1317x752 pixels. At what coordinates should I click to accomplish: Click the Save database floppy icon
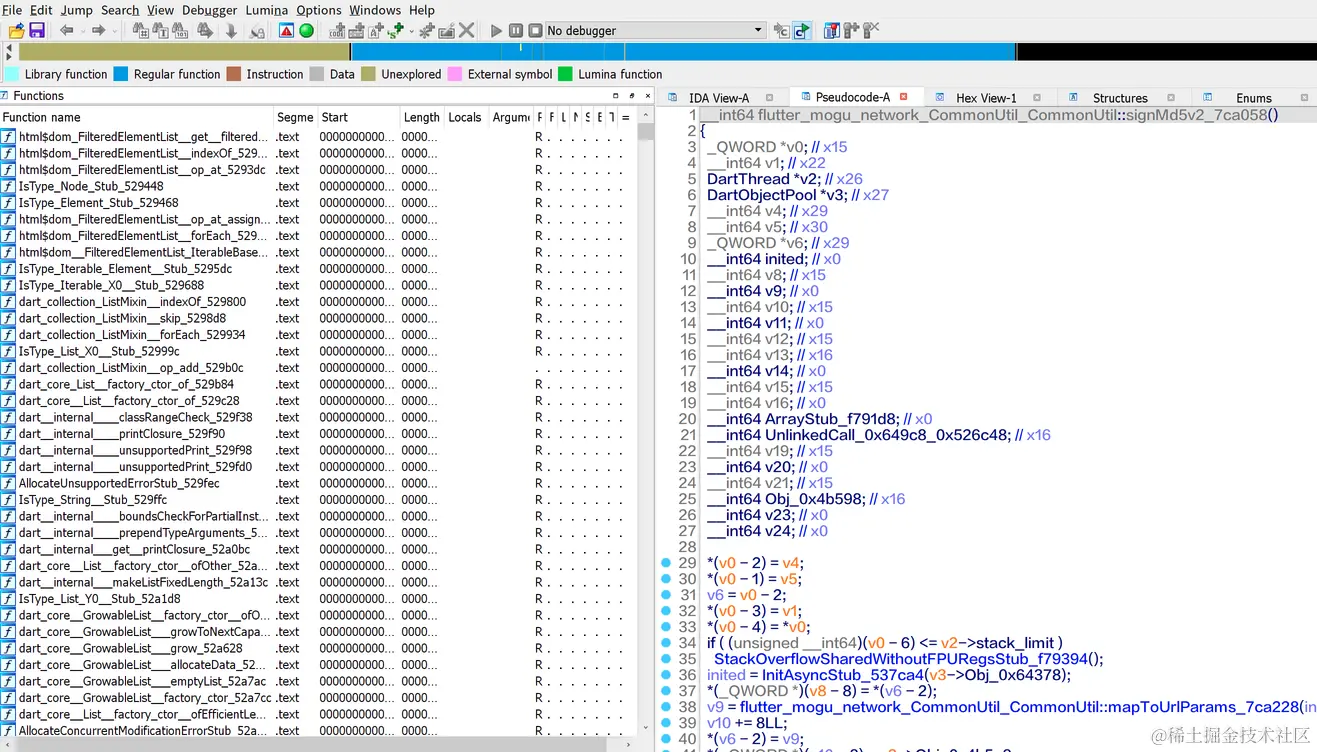(37, 30)
